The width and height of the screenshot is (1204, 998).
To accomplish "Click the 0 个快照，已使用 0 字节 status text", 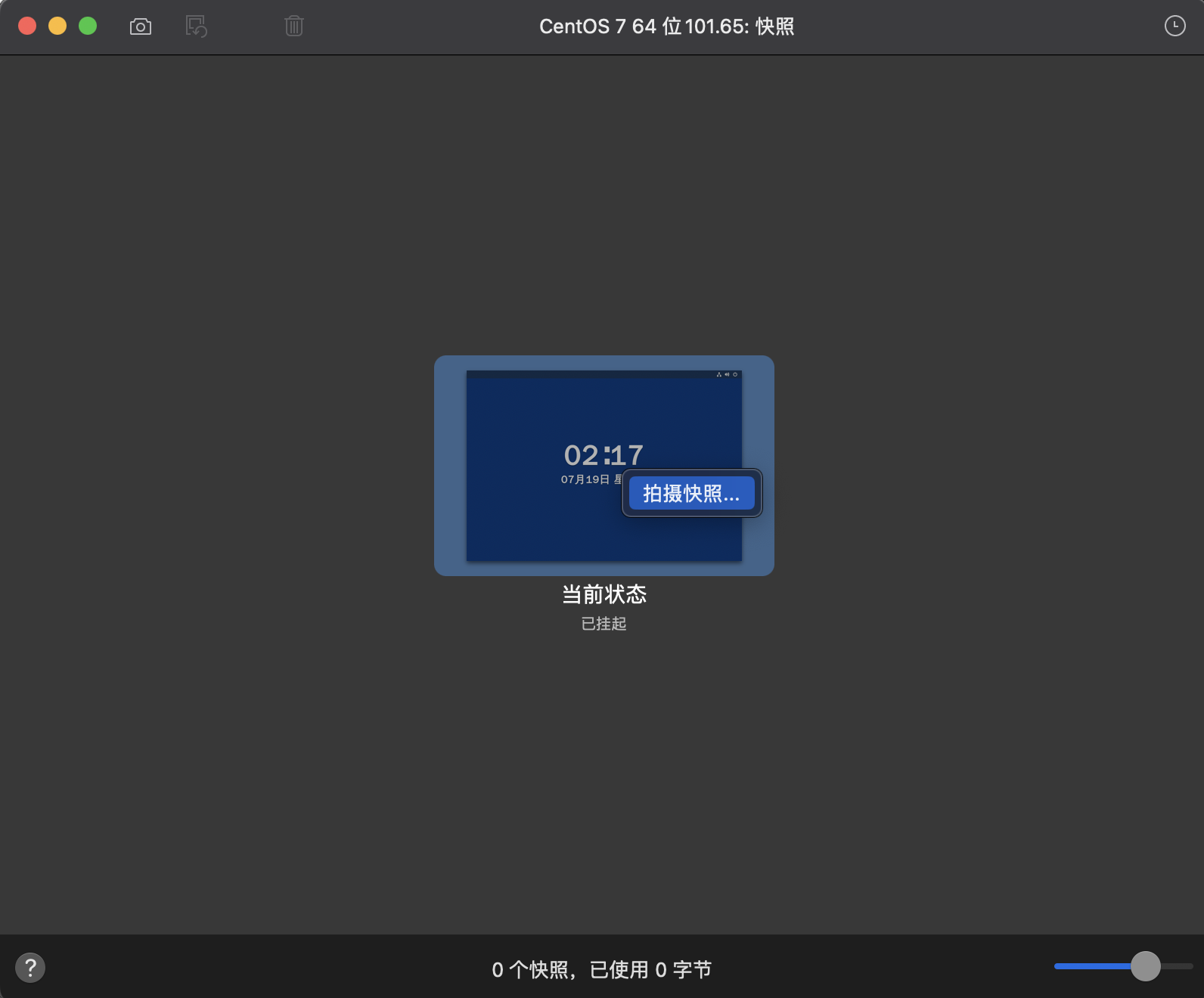I will 601,969.
